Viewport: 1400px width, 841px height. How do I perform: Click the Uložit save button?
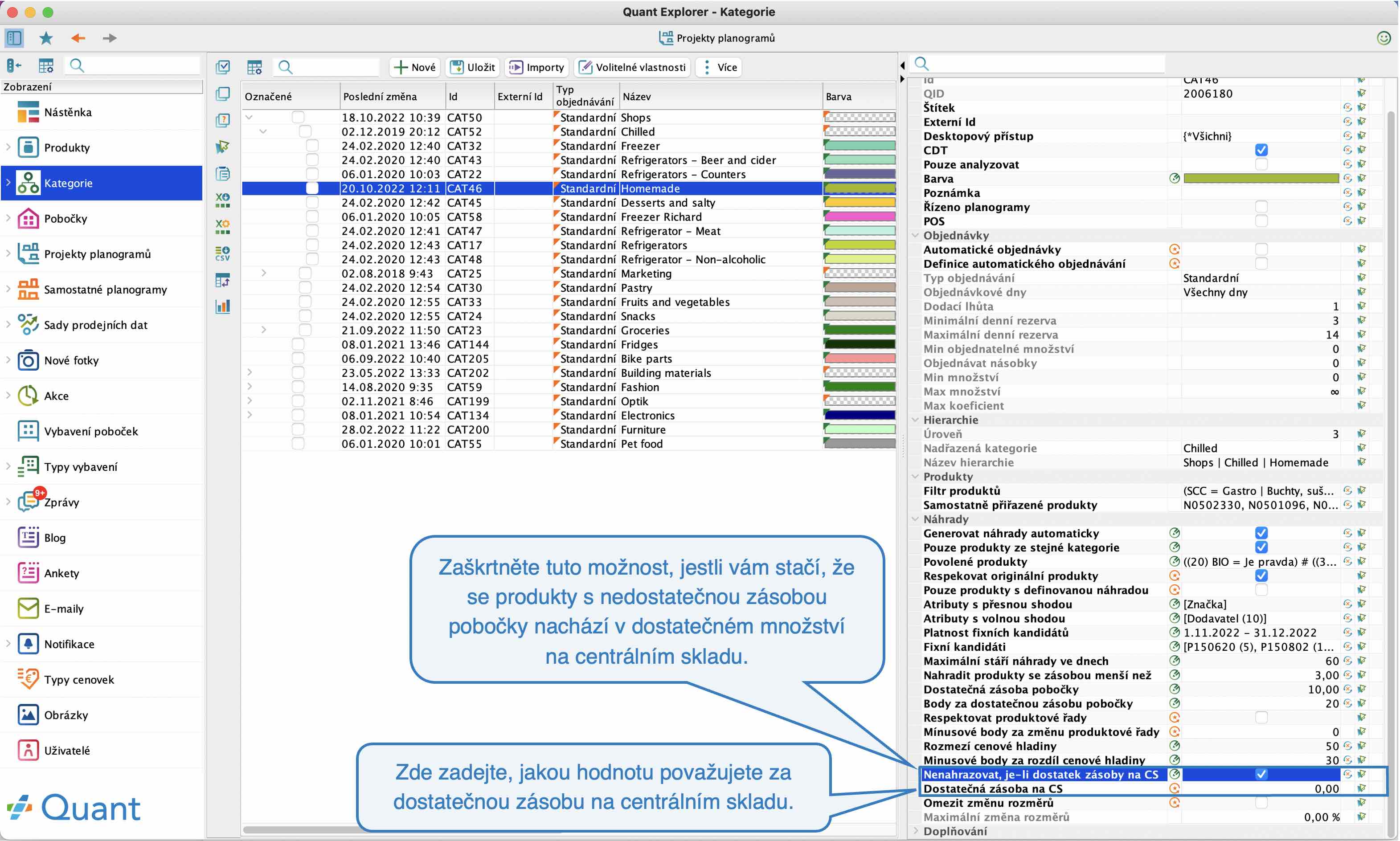coord(472,67)
